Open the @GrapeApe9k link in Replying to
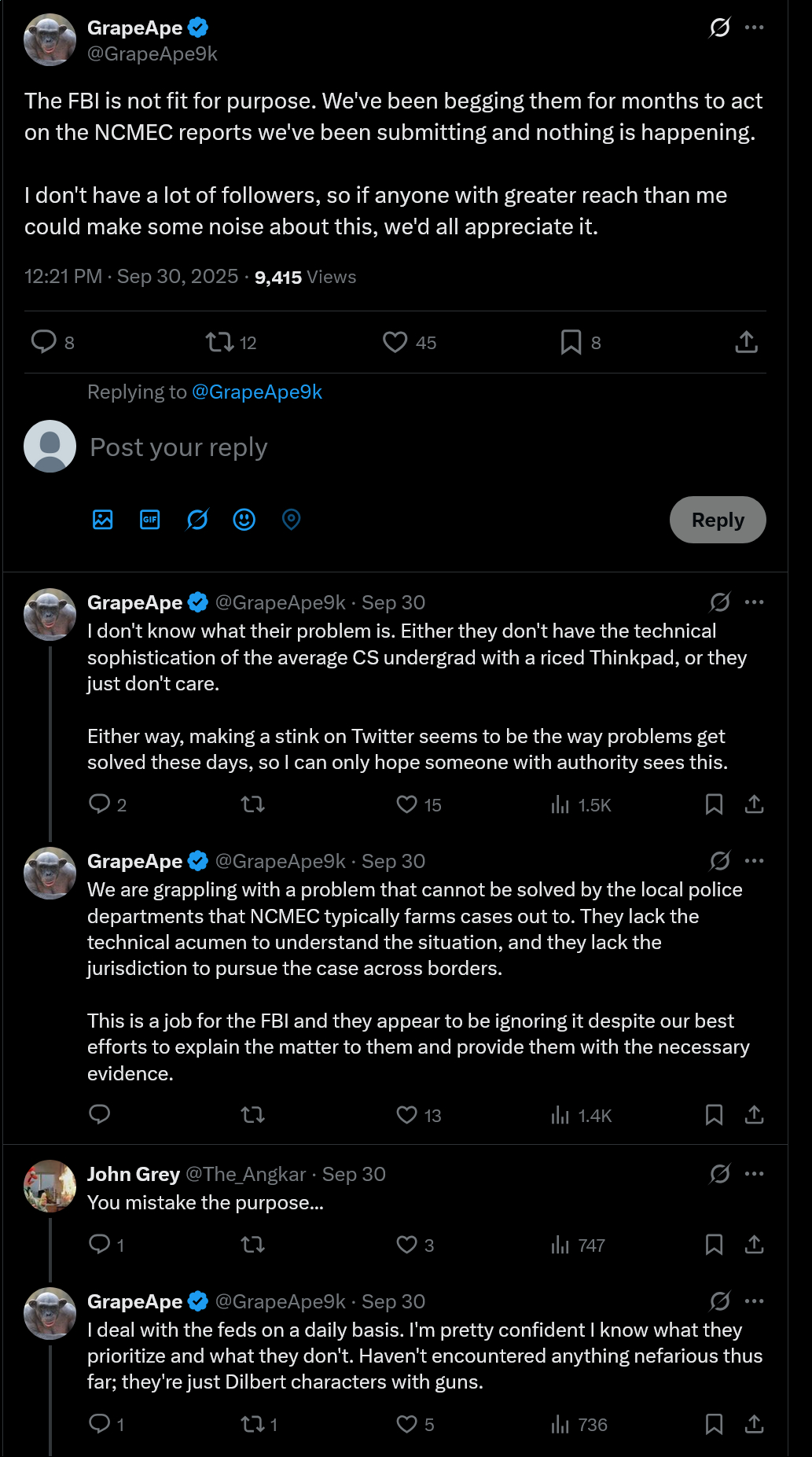This screenshot has width=812, height=1457. [257, 392]
